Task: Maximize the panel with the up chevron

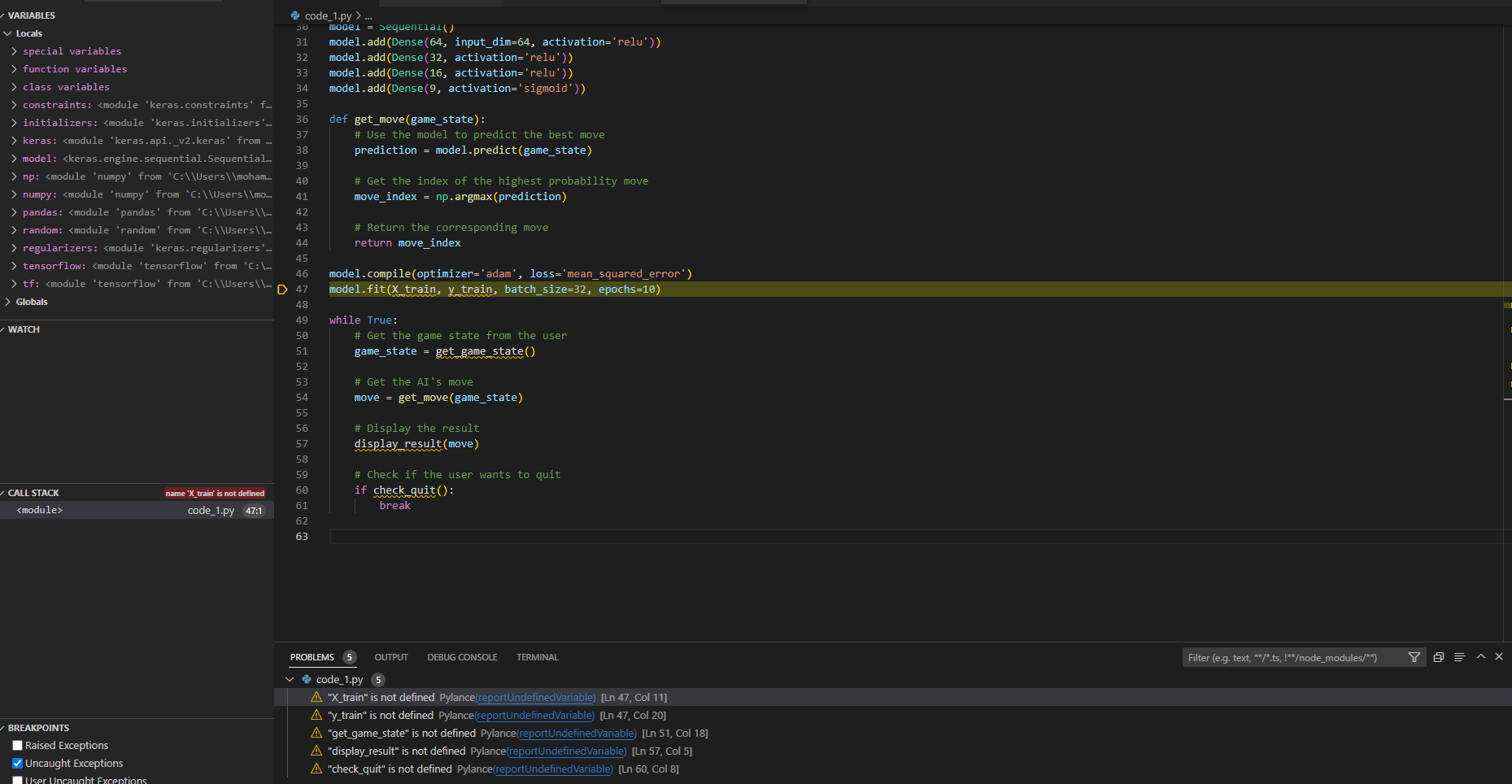Action: click(1481, 656)
